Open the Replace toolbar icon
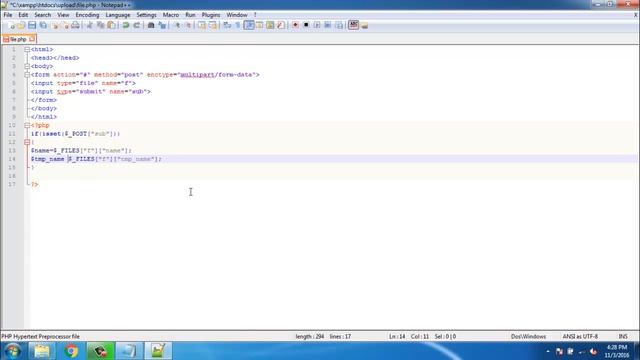Viewport: 640px width, 360px height. pyautogui.click(x=162, y=25)
